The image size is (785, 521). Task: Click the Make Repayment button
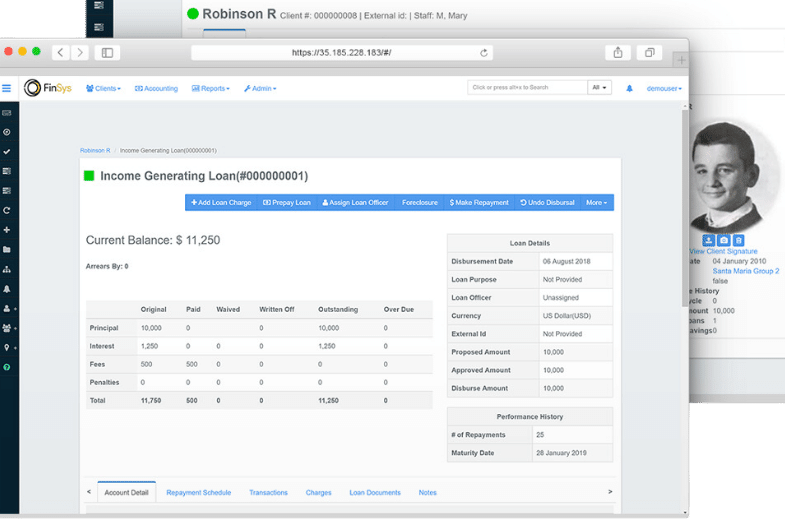[479, 202]
